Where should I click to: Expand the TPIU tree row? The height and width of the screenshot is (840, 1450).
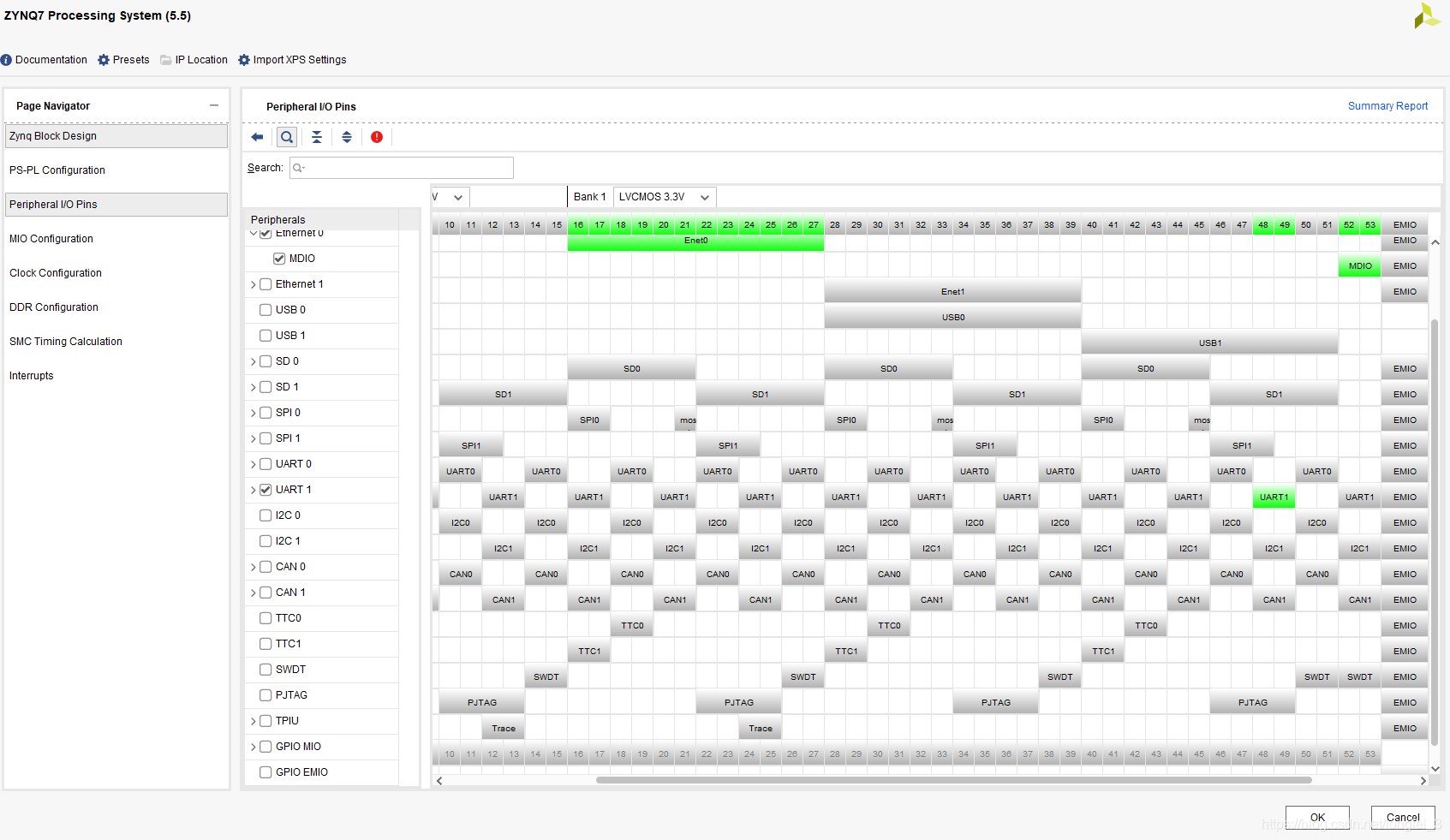(253, 721)
